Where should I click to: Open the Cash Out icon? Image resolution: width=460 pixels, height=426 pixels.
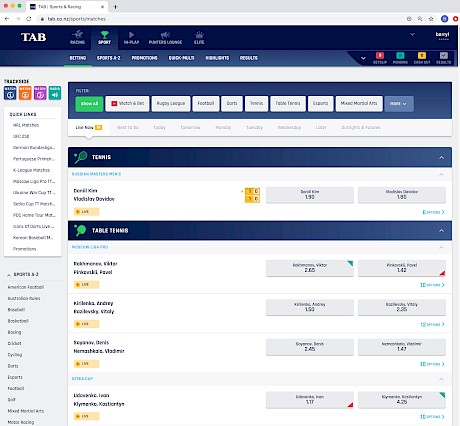422,55
